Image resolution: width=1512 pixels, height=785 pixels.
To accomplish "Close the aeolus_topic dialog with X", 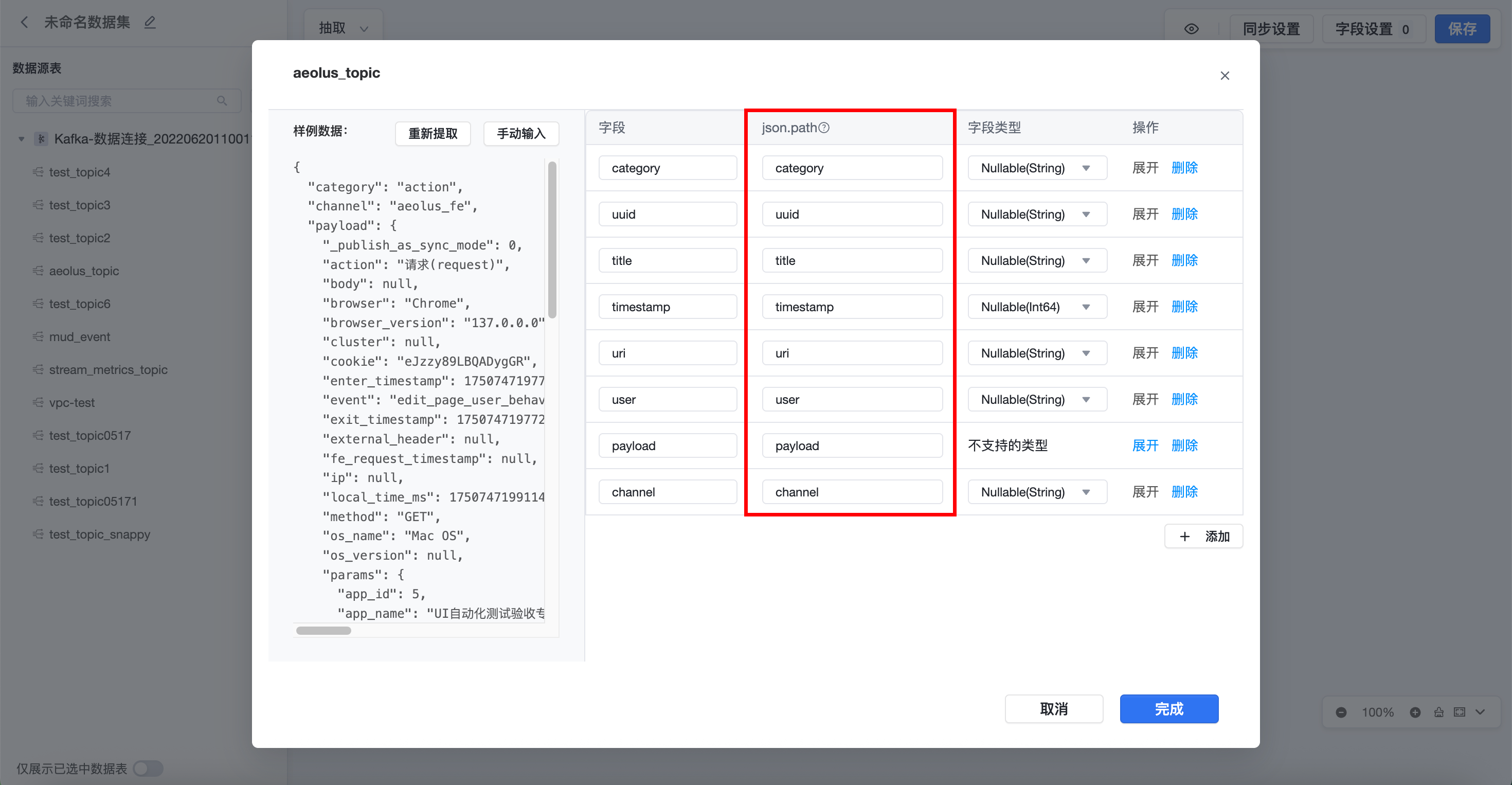I will tap(1225, 76).
